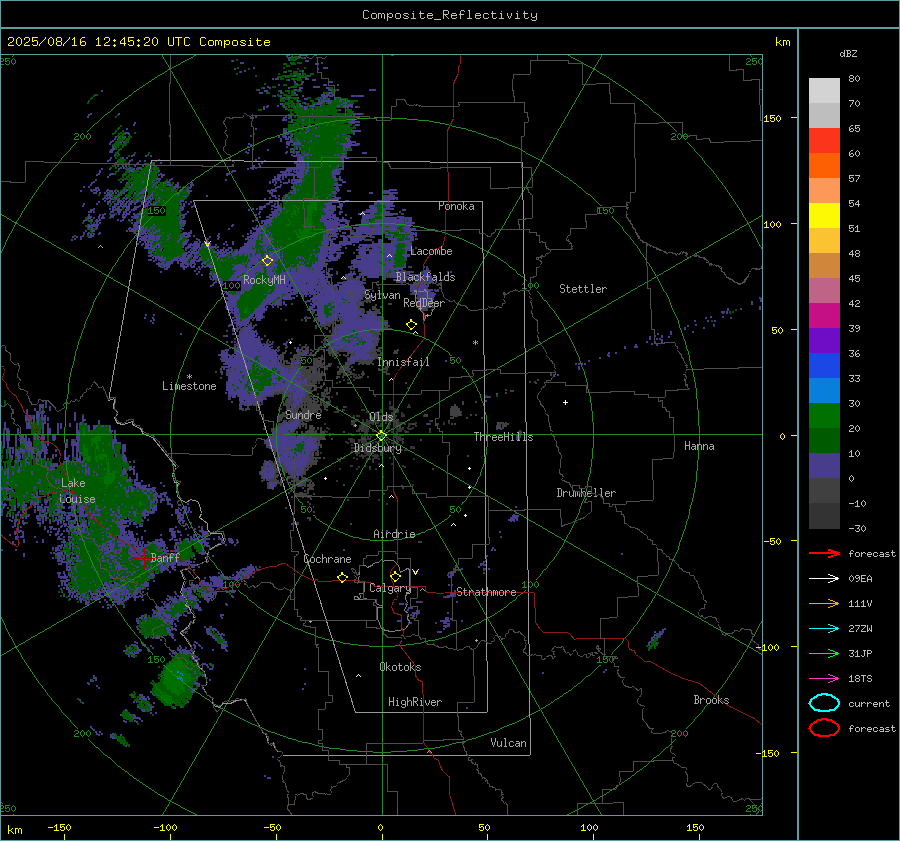Click the Banff location label
Viewport: 900px width, 841px height.
coord(165,557)
